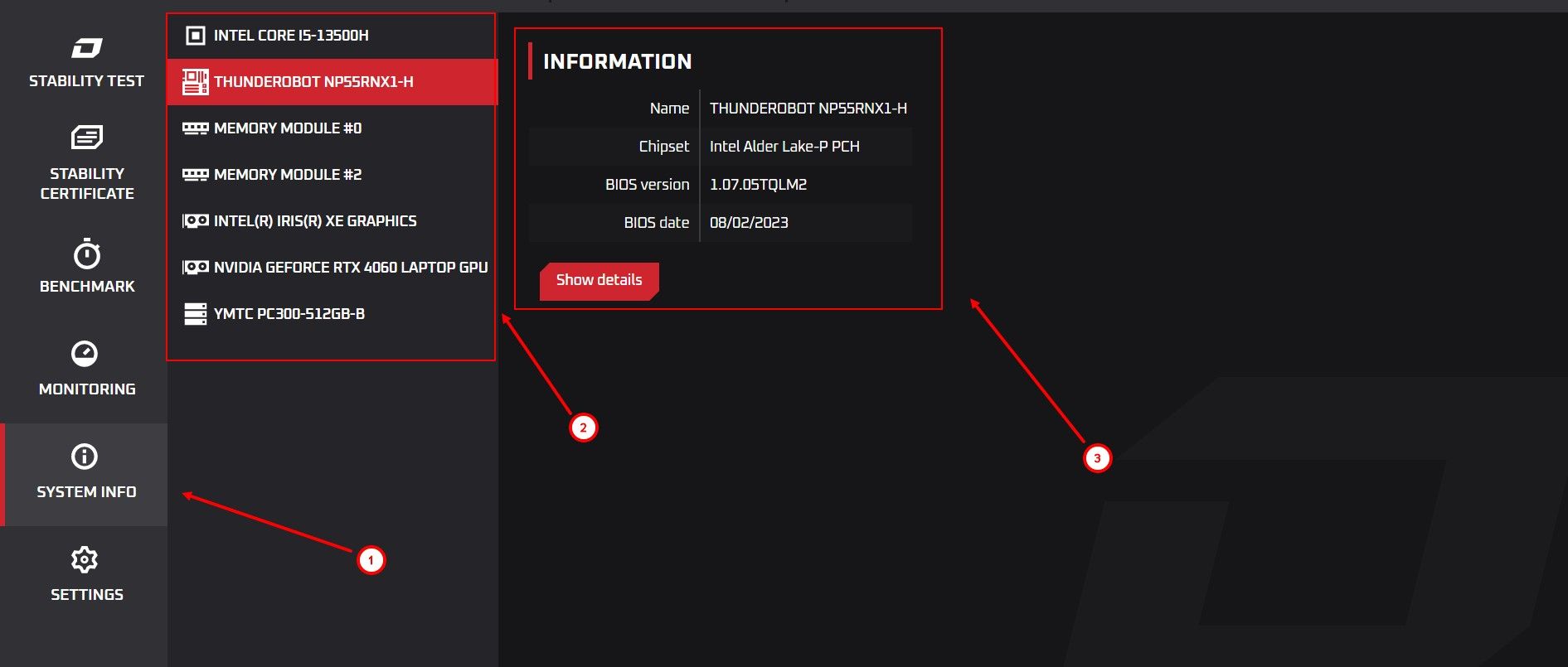This screenshot has width=1568, height=667.
Task: Click the INFORMATION panel heading
Action: (617, 61)
